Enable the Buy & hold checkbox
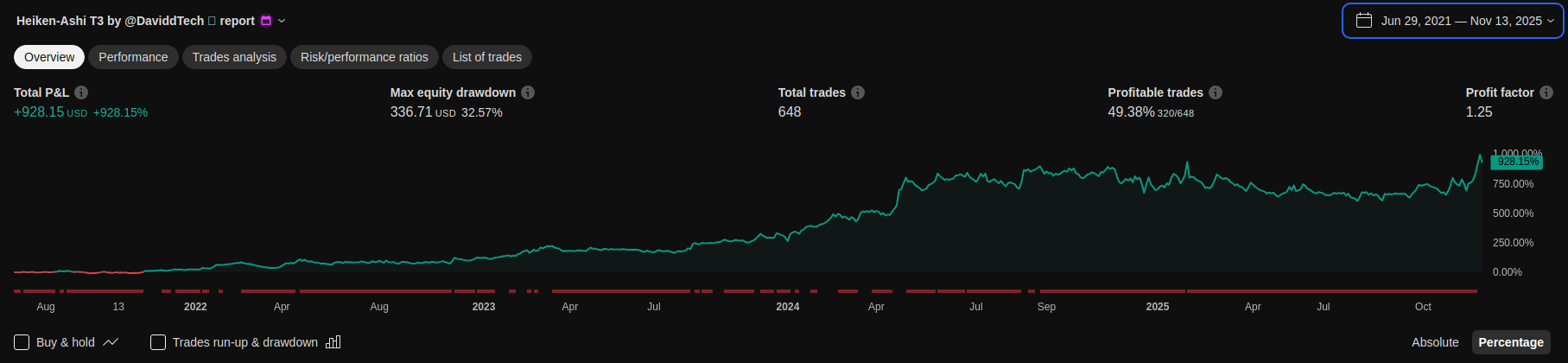 tap(22, 342)
